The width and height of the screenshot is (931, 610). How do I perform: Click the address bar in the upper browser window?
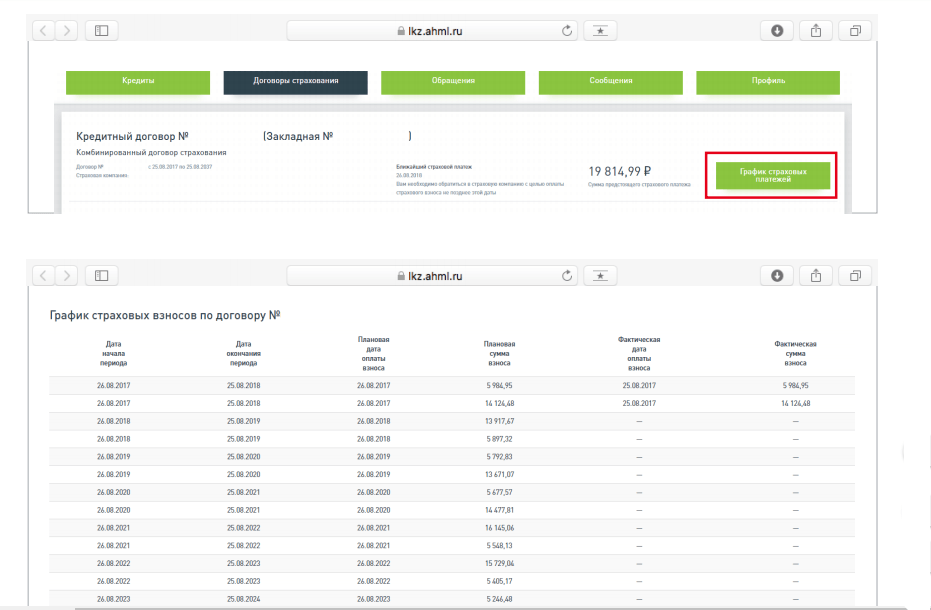pyautogui.click(x=430, y=31)
